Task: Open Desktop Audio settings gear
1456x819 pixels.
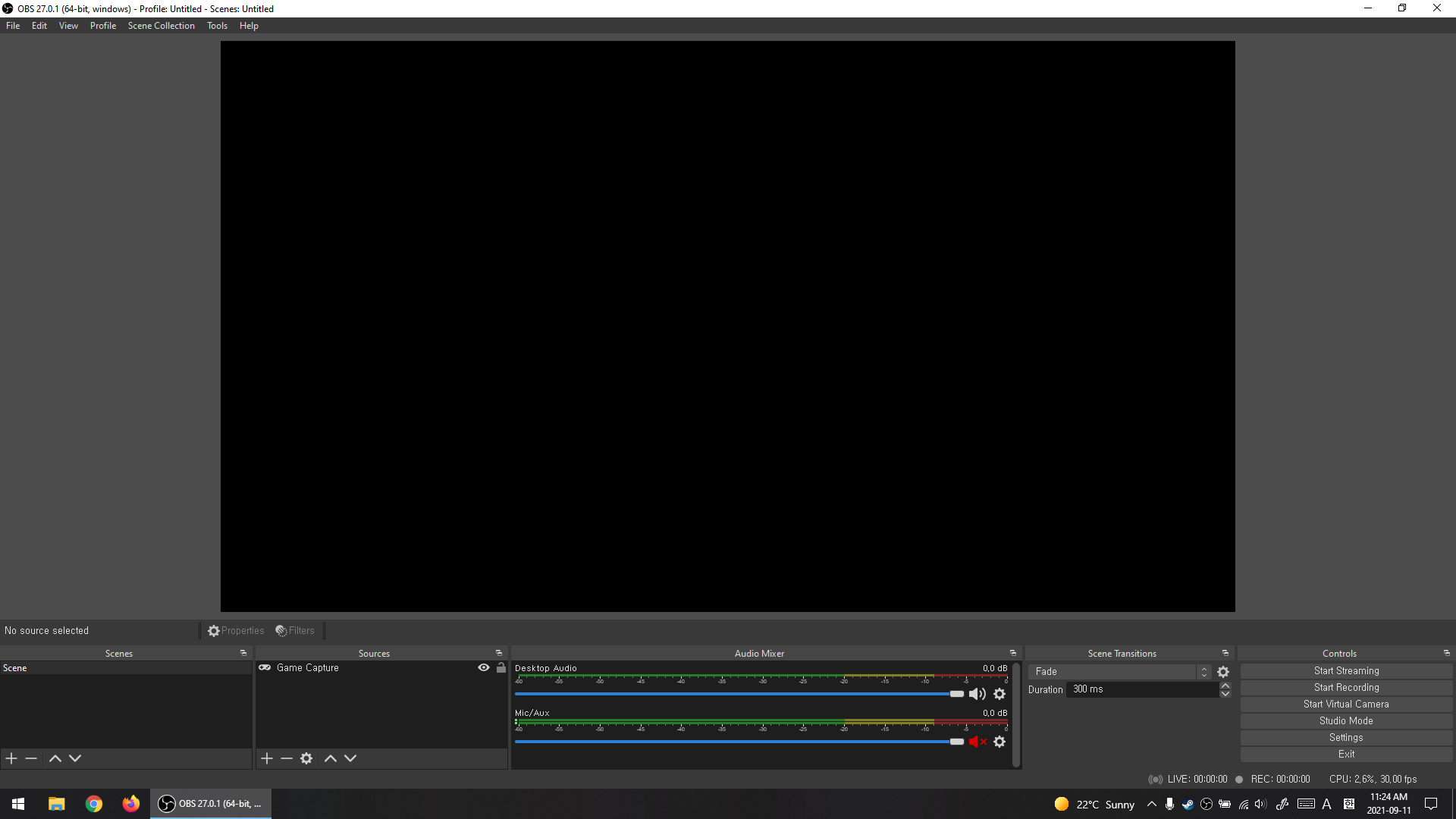Action: click(999, 694)
